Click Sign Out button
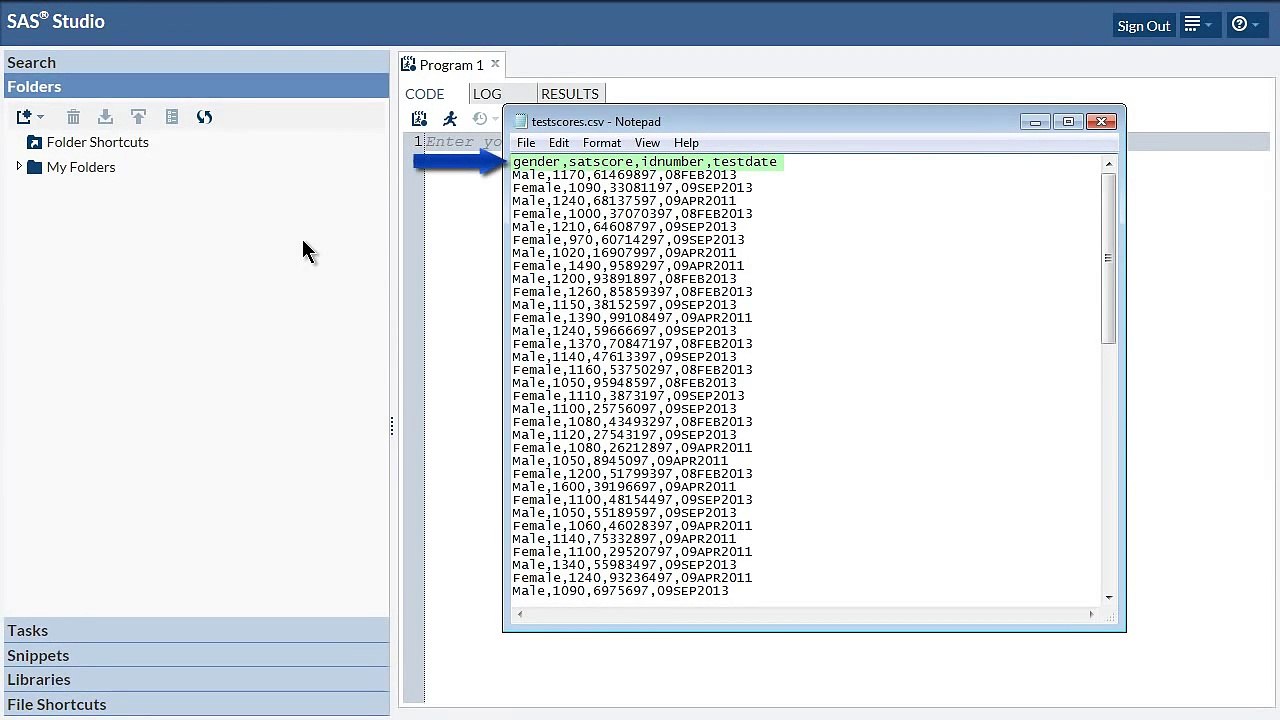The height and width of the screenshot is (720, 1280). click(1143, 26)
